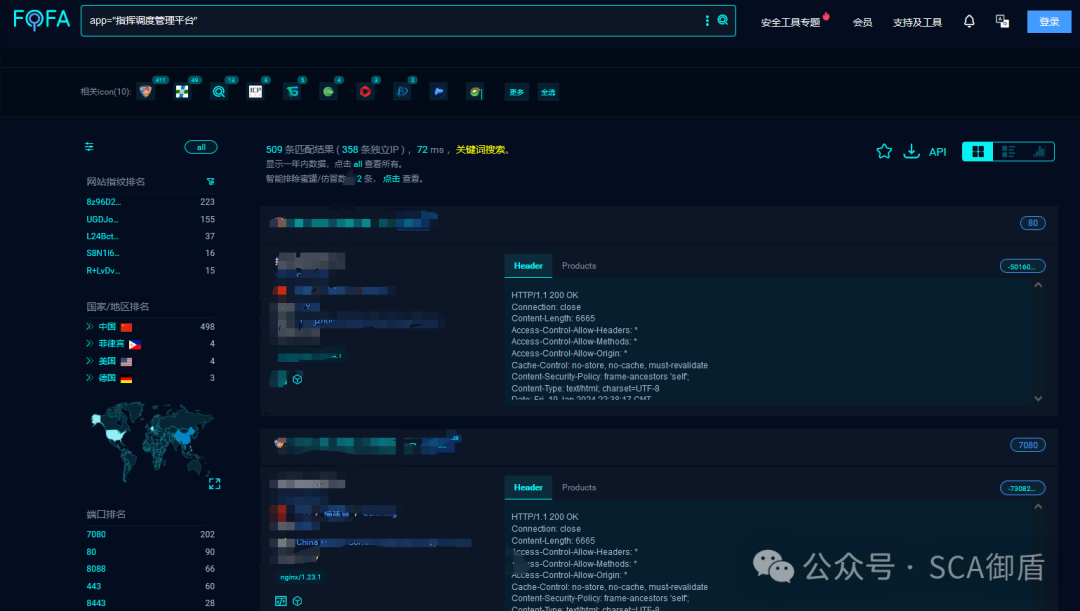Click 全选 to select all icons

[548, 92]
